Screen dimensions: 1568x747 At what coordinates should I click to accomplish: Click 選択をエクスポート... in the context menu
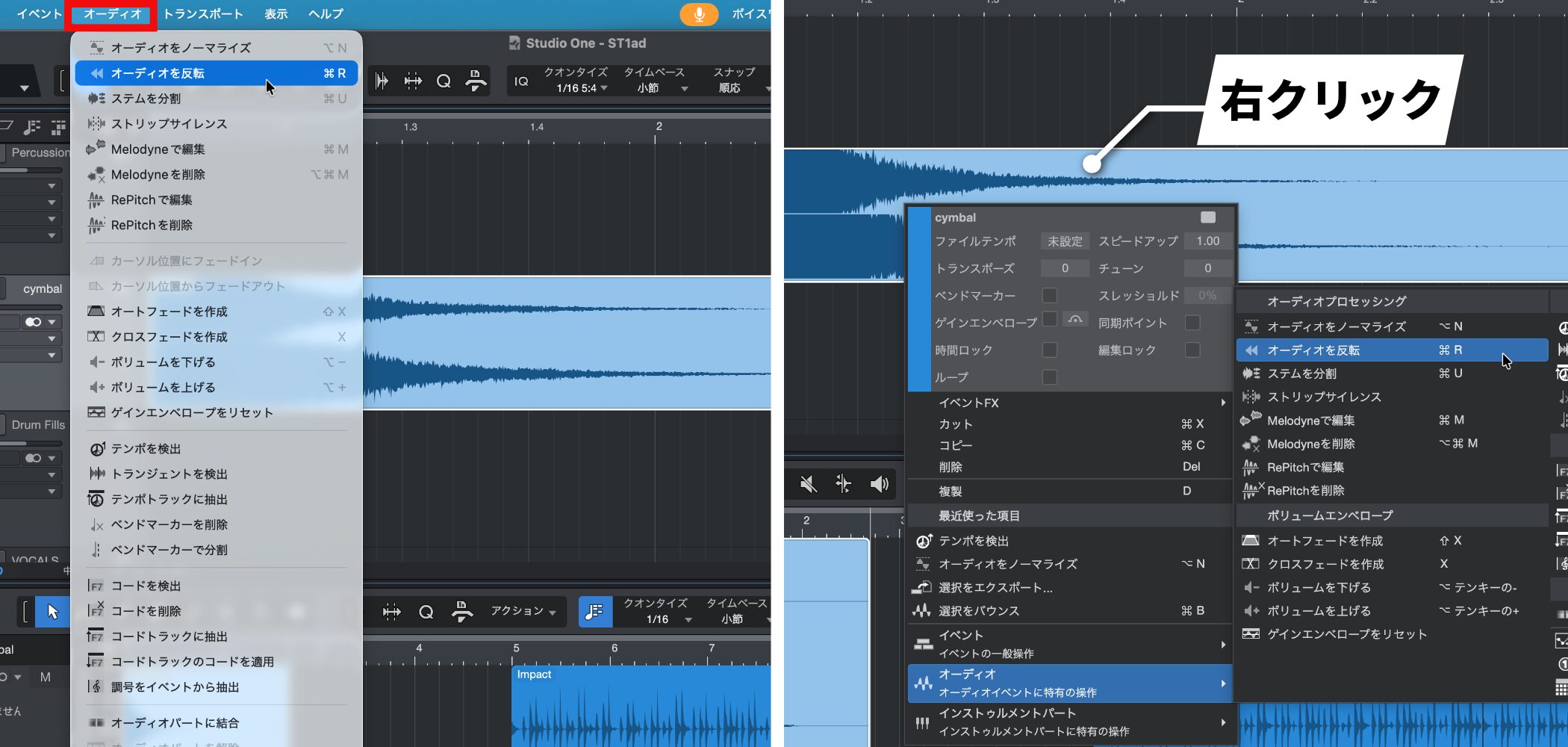(995, 588)
